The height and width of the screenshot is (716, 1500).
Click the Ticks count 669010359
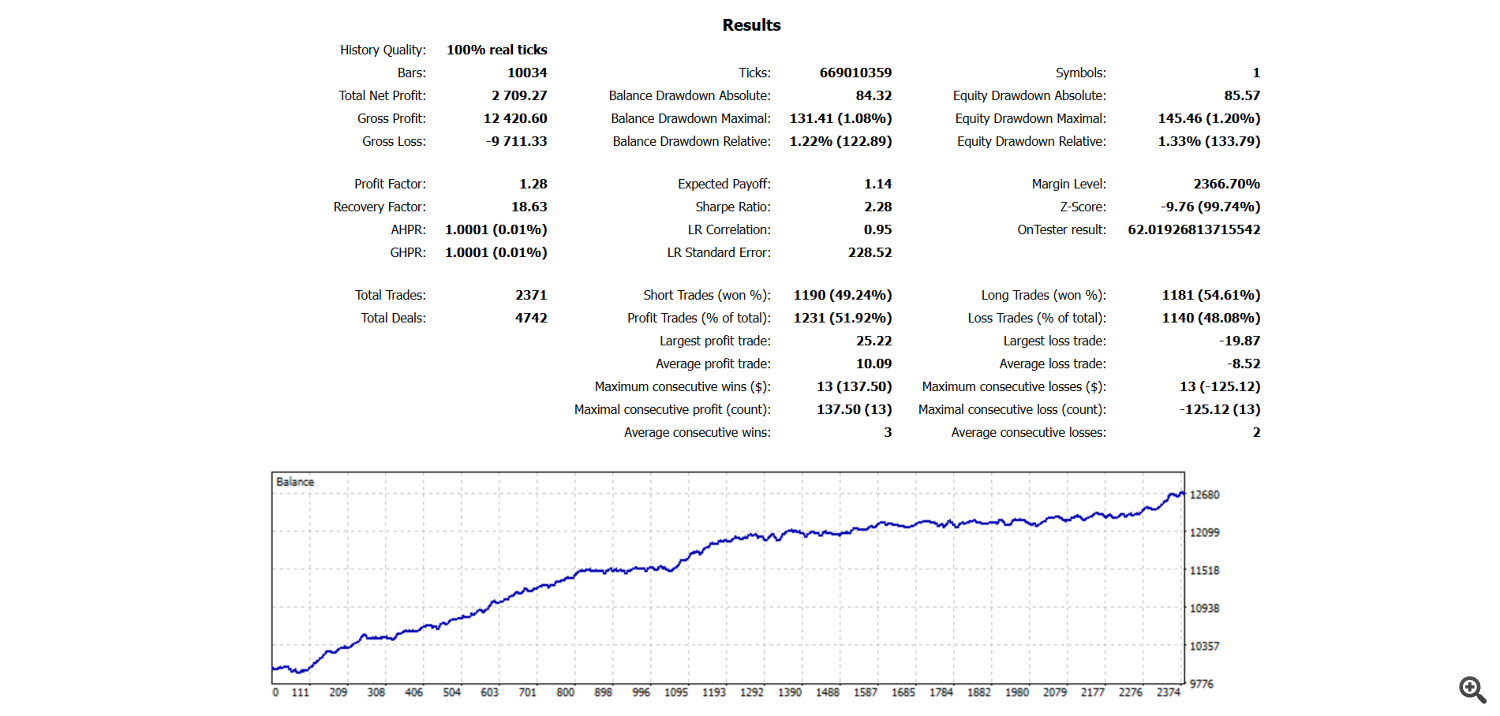(x=856, y=73)
